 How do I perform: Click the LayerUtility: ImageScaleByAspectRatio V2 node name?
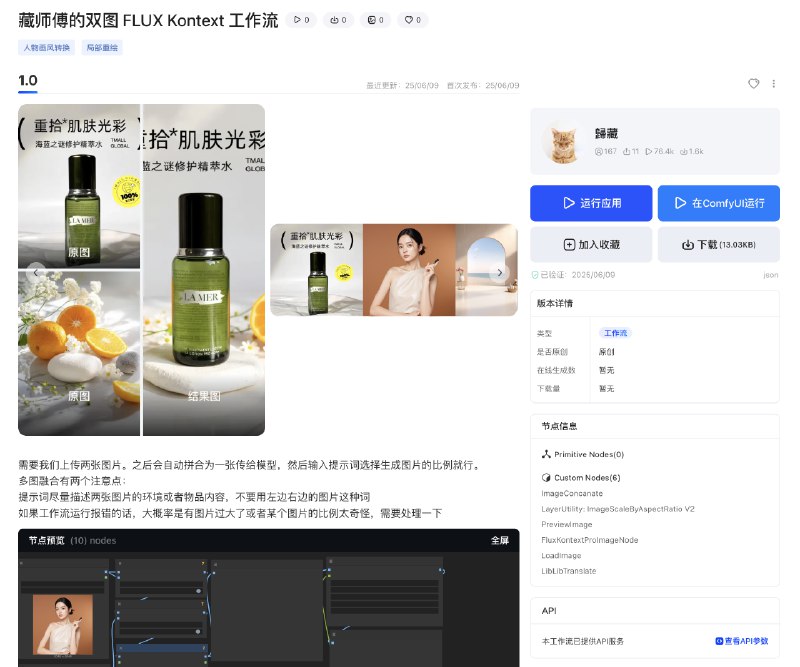(x=618, y=509)
